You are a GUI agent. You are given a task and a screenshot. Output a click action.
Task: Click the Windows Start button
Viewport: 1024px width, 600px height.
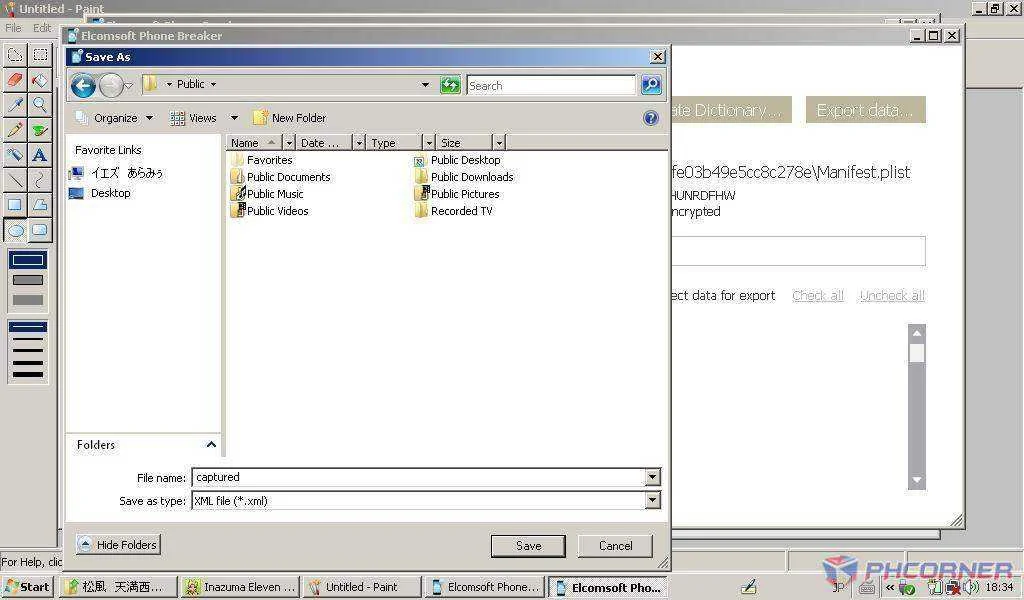pos(26,586)
